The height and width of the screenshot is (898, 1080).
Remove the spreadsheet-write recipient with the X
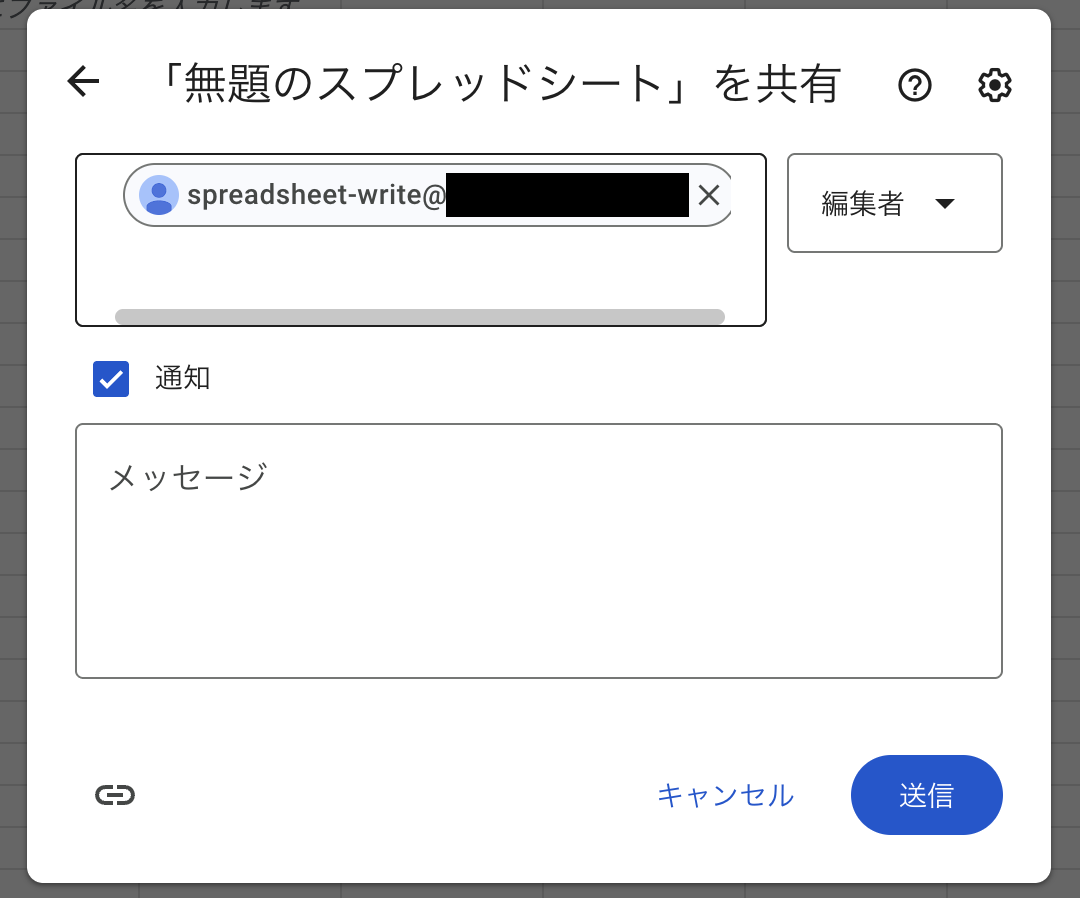709,195
